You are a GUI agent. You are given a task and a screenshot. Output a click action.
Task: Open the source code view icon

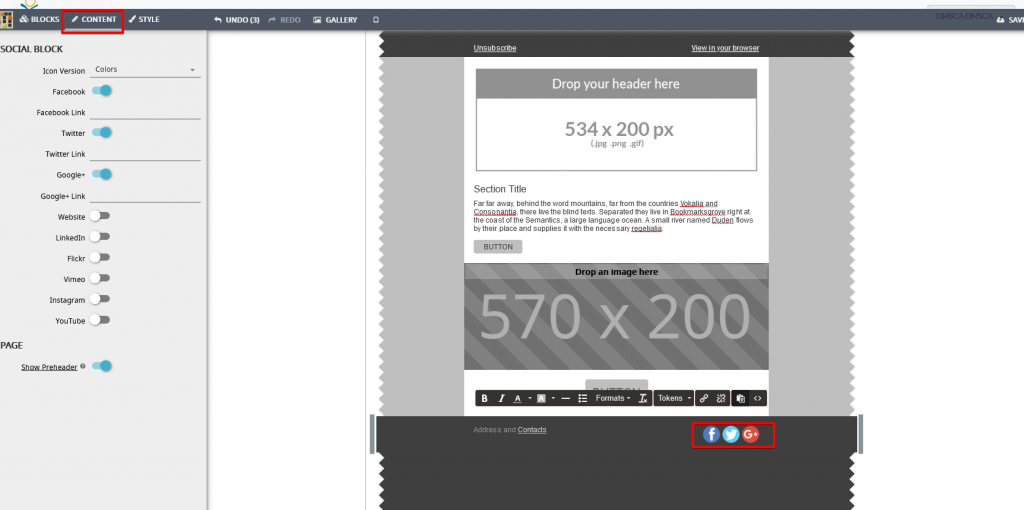pyautogui.click(x=758, y=398)
